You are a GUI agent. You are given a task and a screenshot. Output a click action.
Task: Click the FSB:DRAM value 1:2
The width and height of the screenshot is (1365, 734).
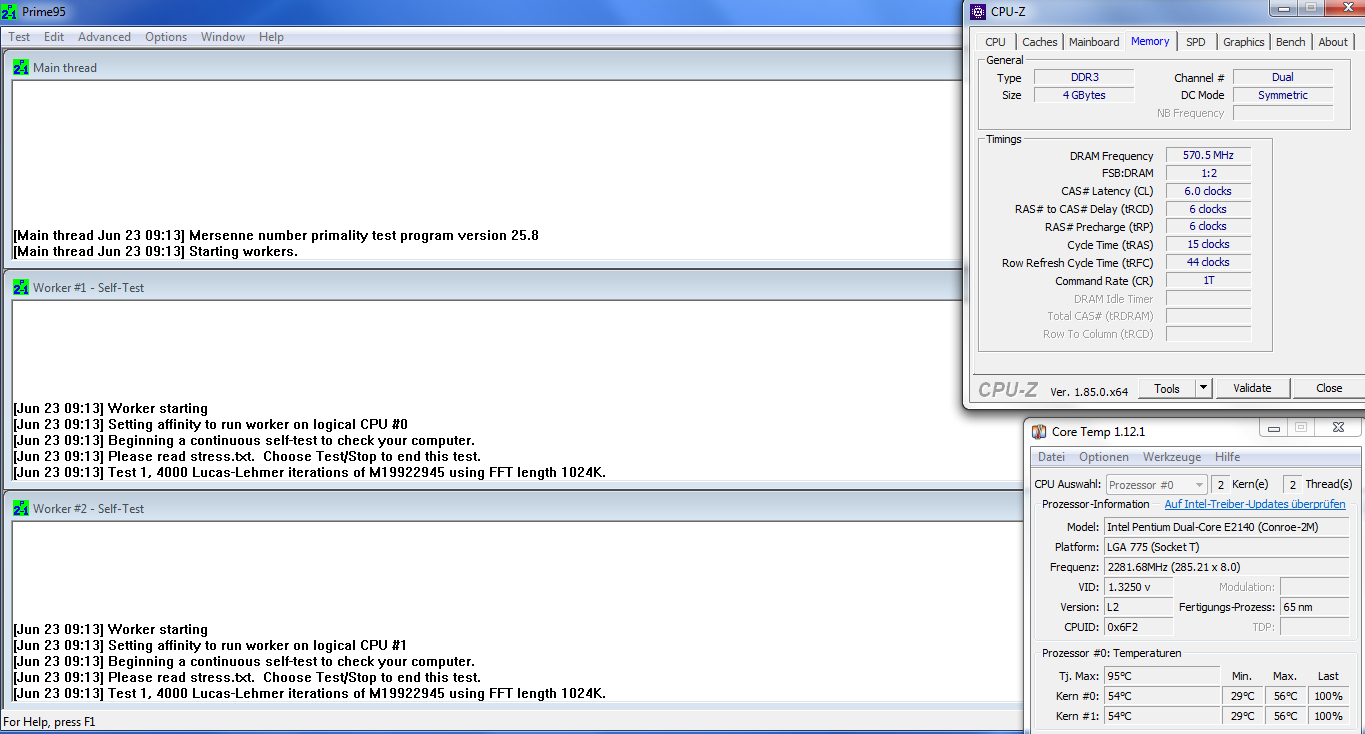pos(1208,173)
